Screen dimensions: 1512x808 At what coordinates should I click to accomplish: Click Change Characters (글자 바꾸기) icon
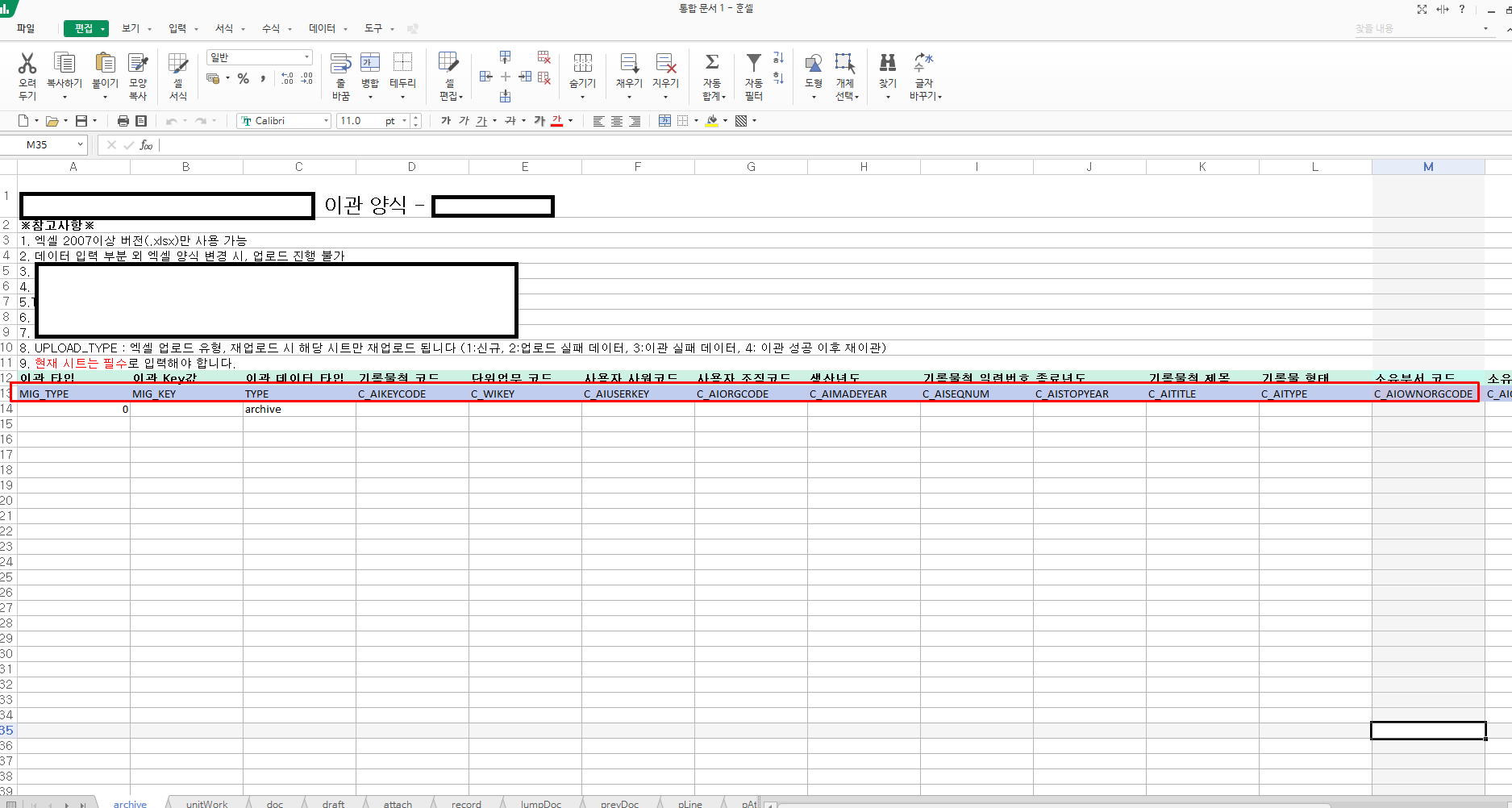click(x=923, y=63)
